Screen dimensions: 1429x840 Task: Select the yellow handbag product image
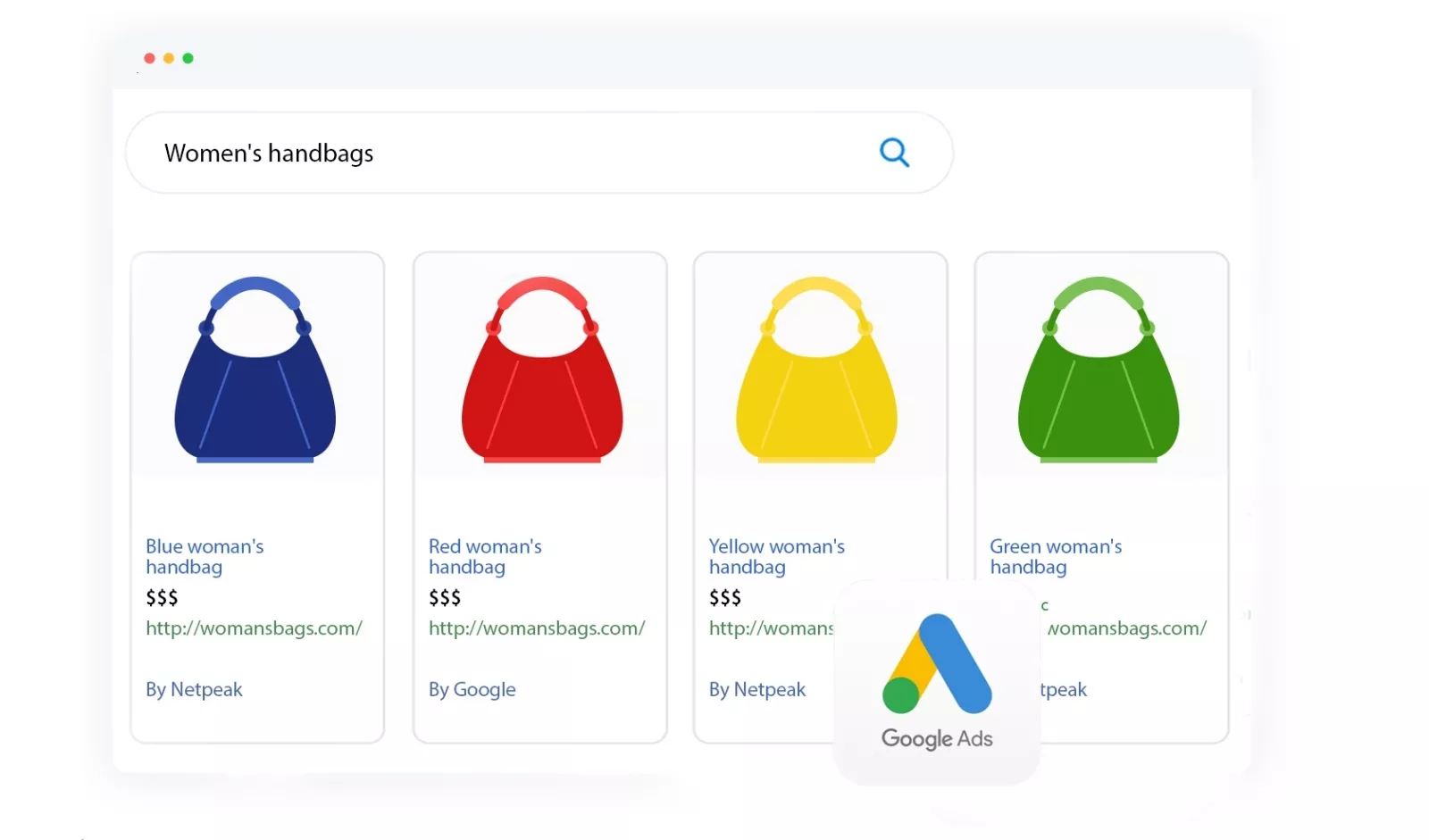(x=816, y=370)
